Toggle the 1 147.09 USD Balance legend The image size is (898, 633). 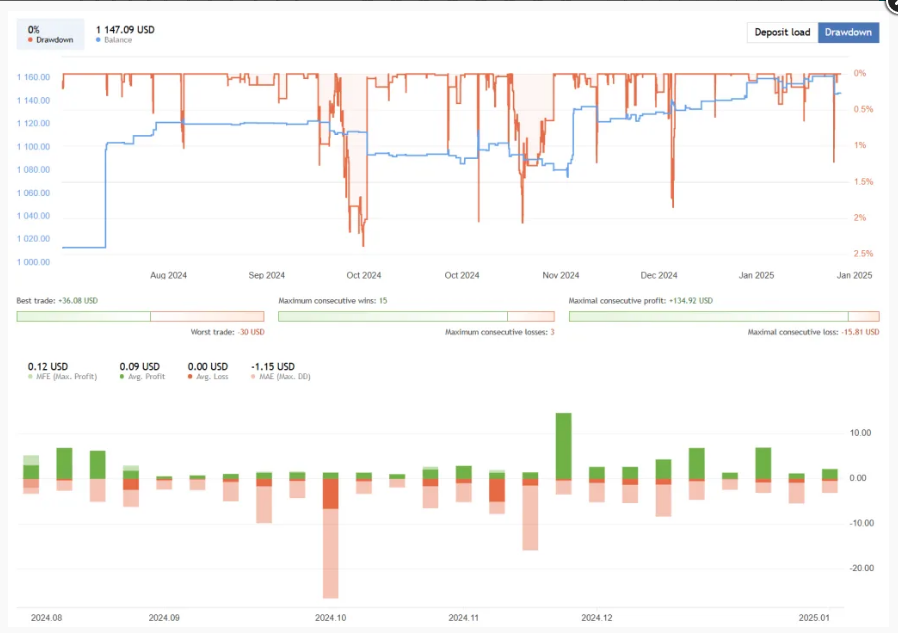[125, 34]
